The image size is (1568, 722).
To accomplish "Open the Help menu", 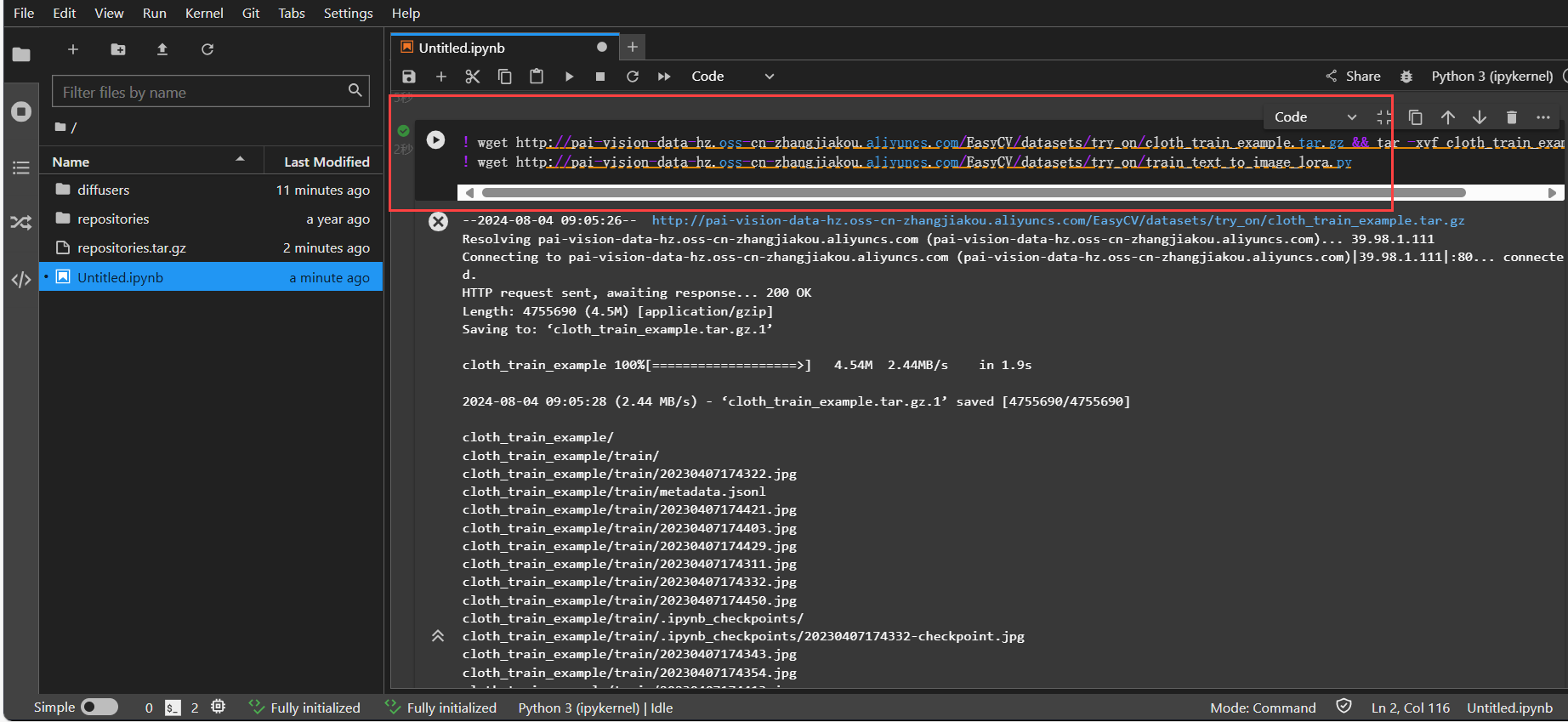I will (x=406, y=13).
